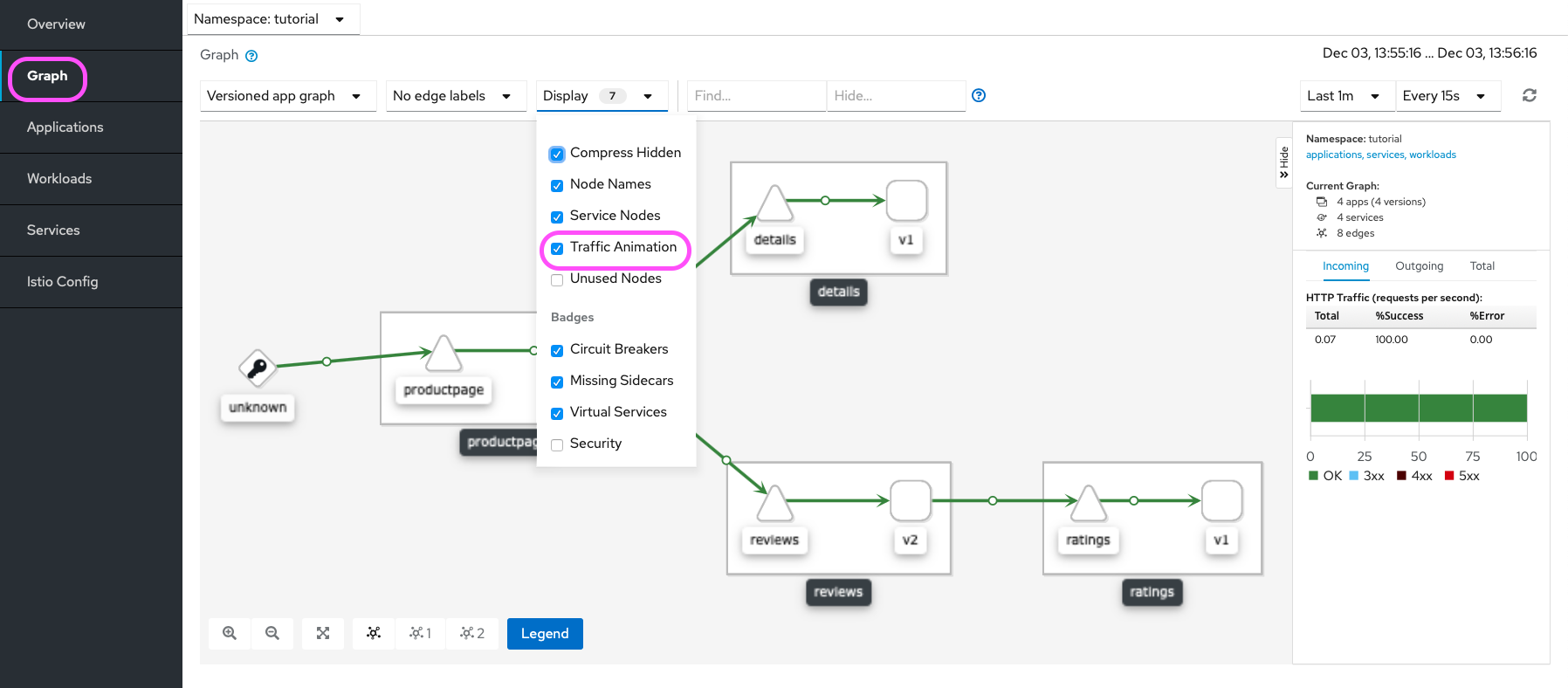
Task: Click the Legend button
Action: (545, 633)
